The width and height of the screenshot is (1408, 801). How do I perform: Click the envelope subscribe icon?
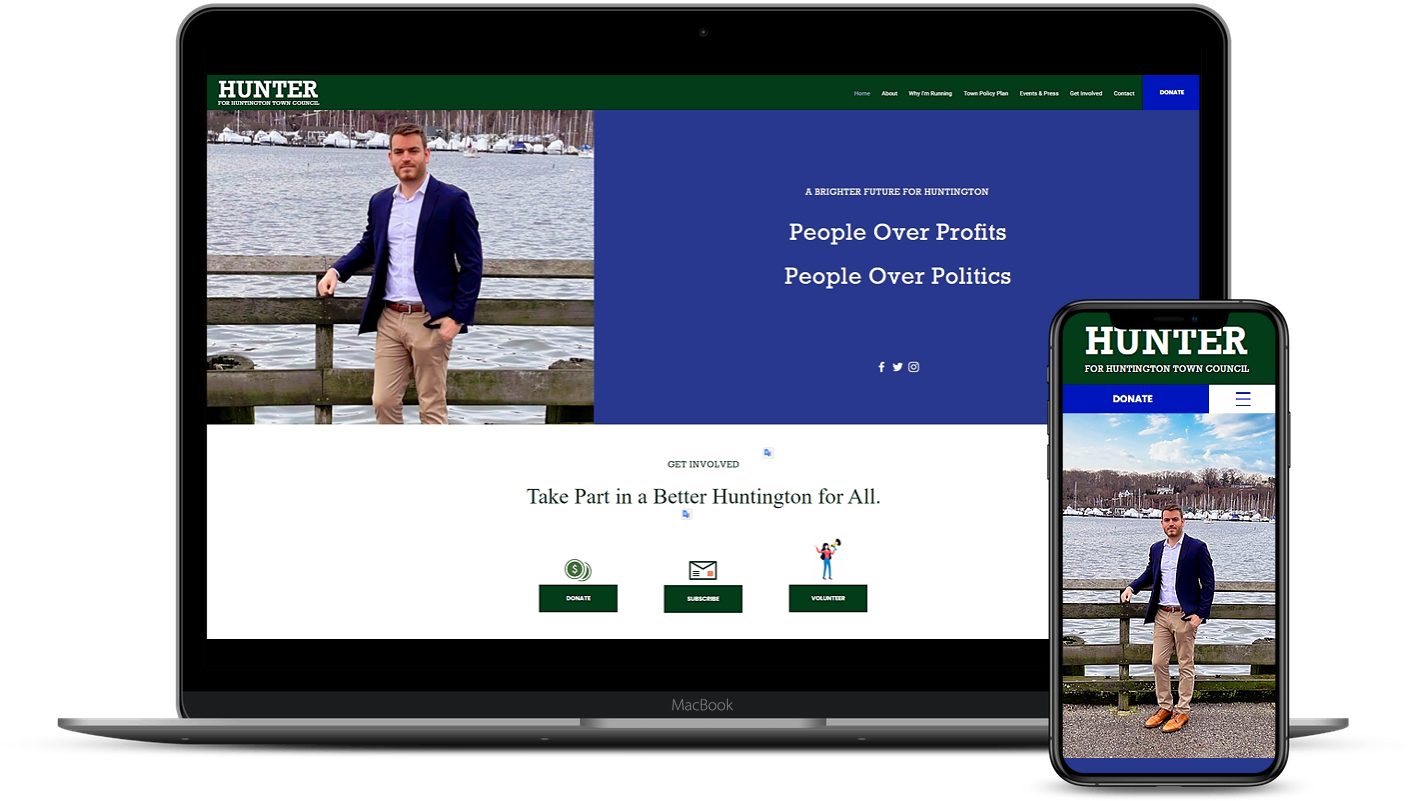coord(703,571)
